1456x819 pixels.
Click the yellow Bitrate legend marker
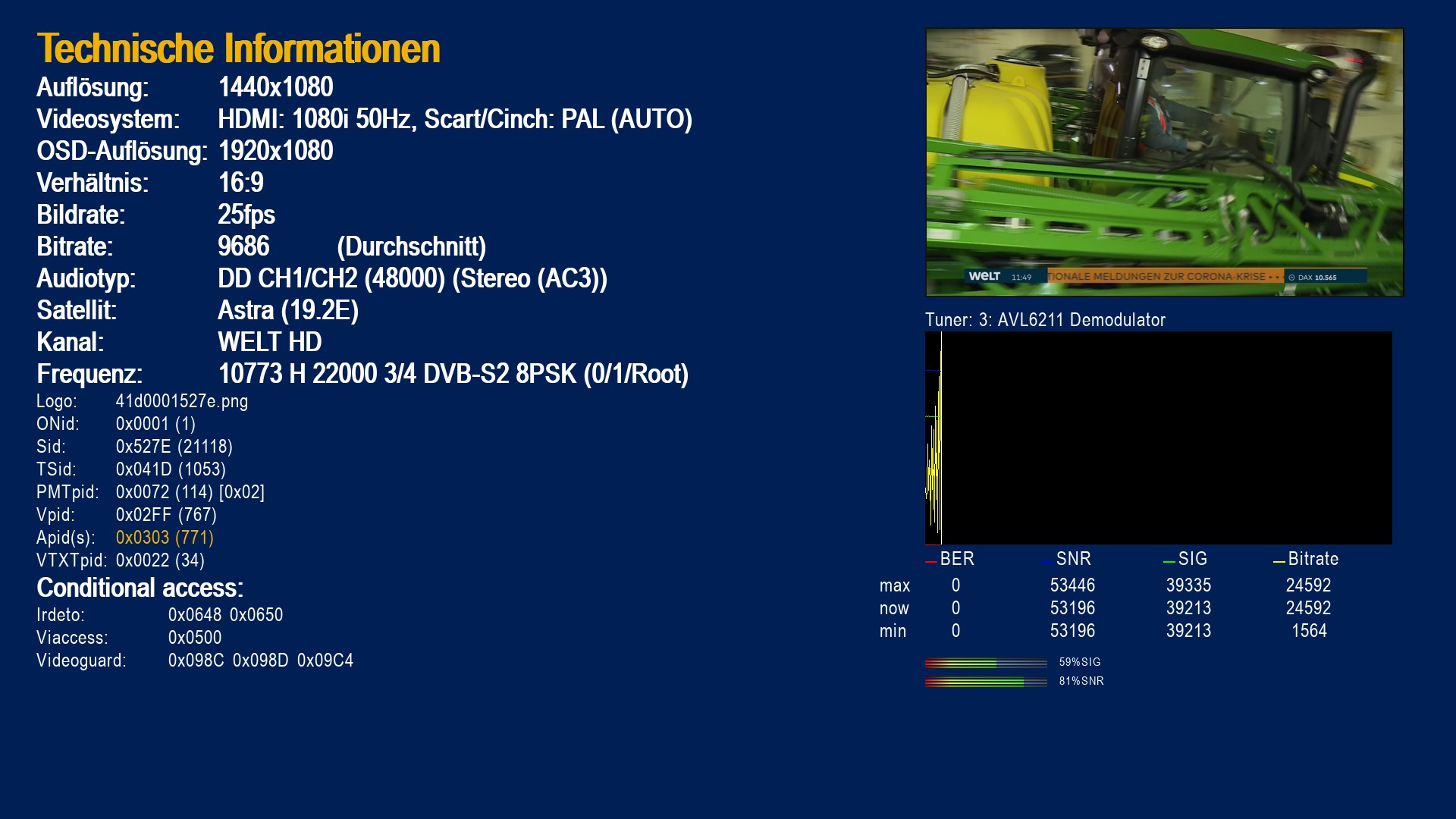pos(1279,561)
